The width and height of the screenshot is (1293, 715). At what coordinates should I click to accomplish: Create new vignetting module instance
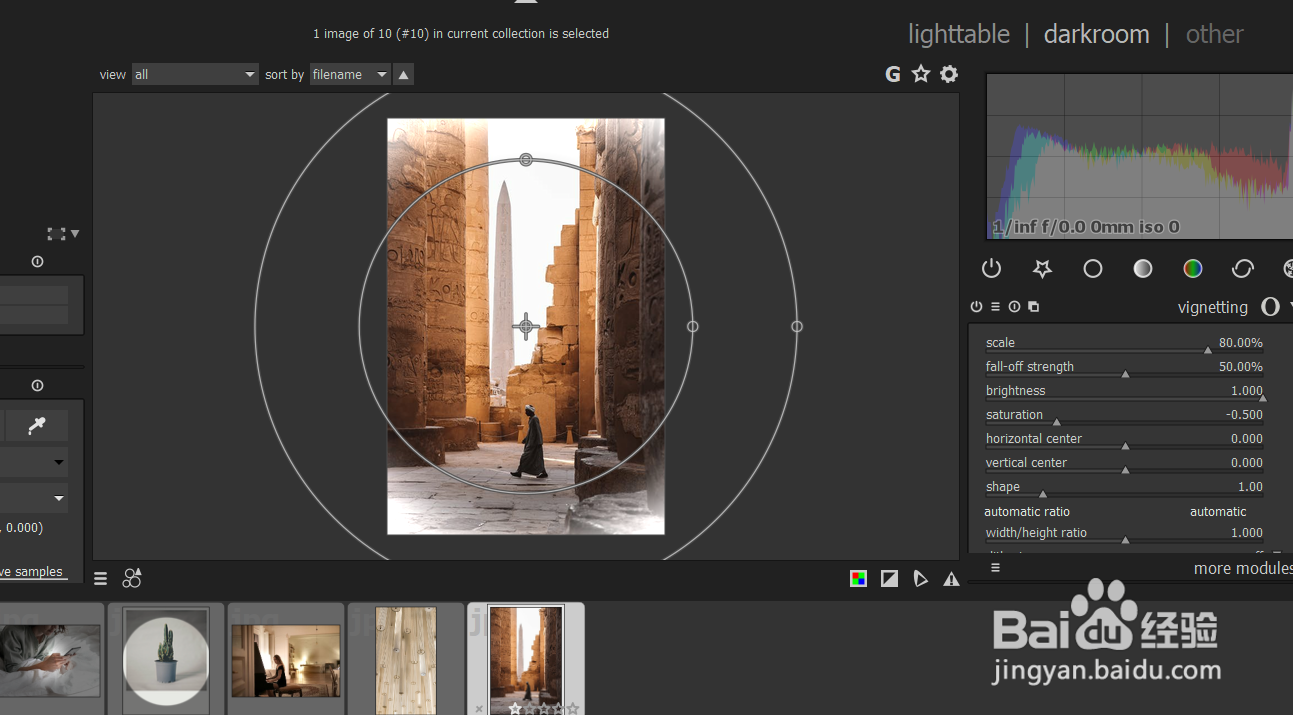coord(1033,307)
